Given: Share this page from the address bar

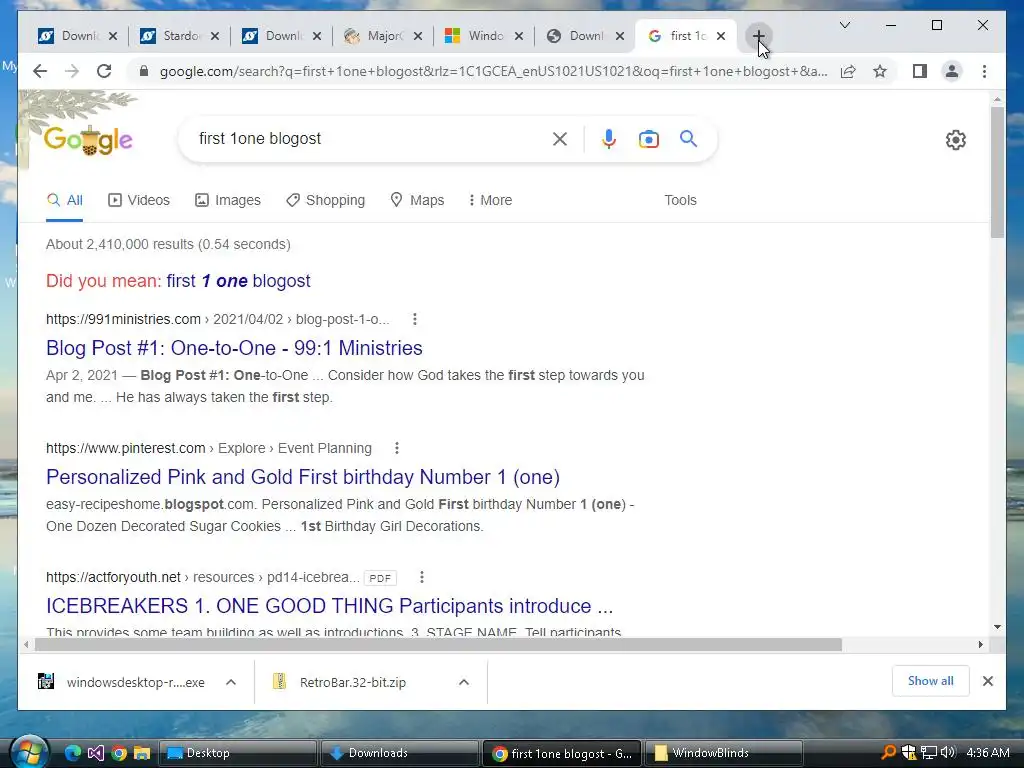Looking at the screenshot, I should coord(848,71).
